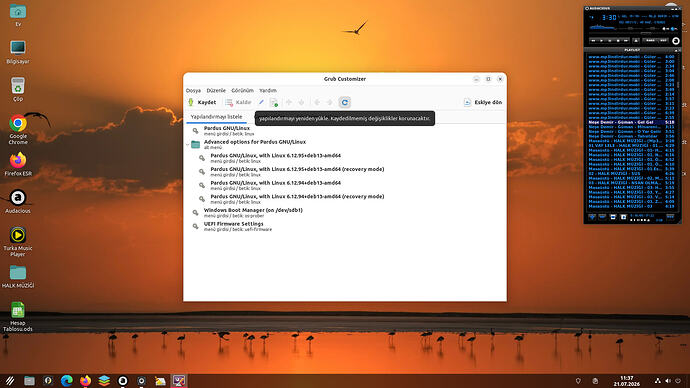This screenshot has width=690, height=388.
Task: Open the Dosya menu
Action: click(193, 90)
